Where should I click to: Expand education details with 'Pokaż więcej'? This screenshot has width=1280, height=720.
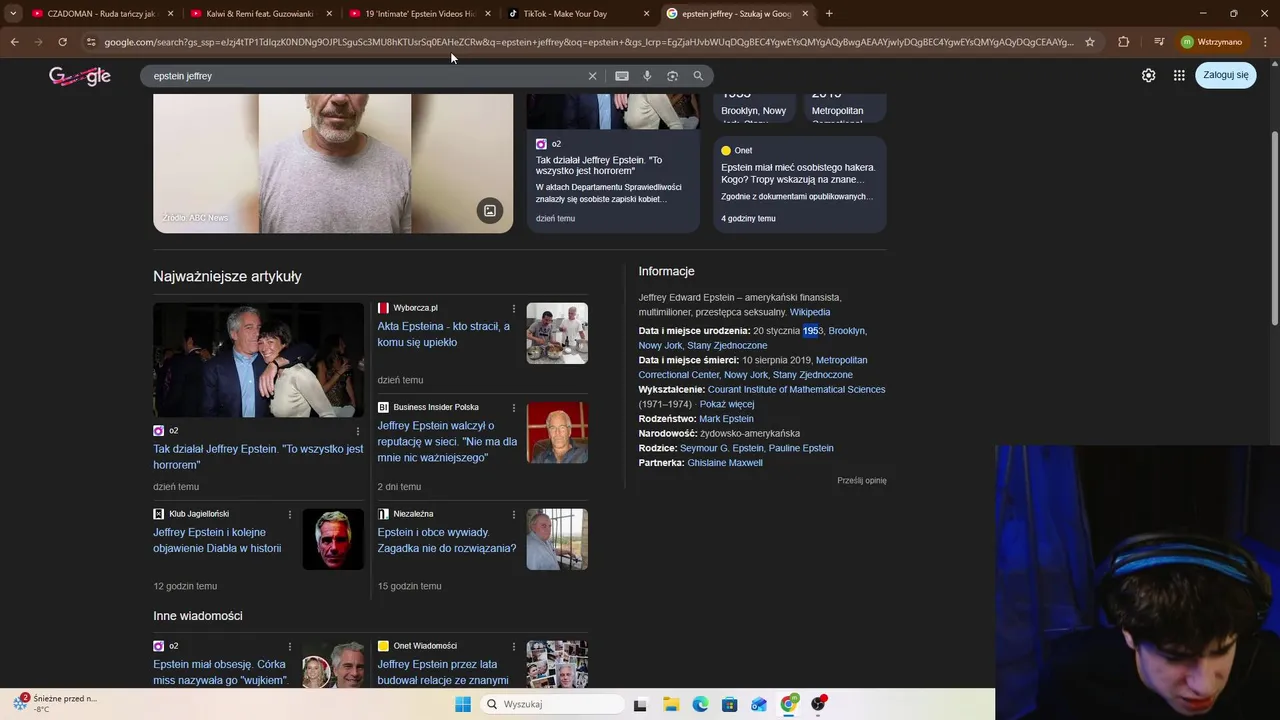727,404
